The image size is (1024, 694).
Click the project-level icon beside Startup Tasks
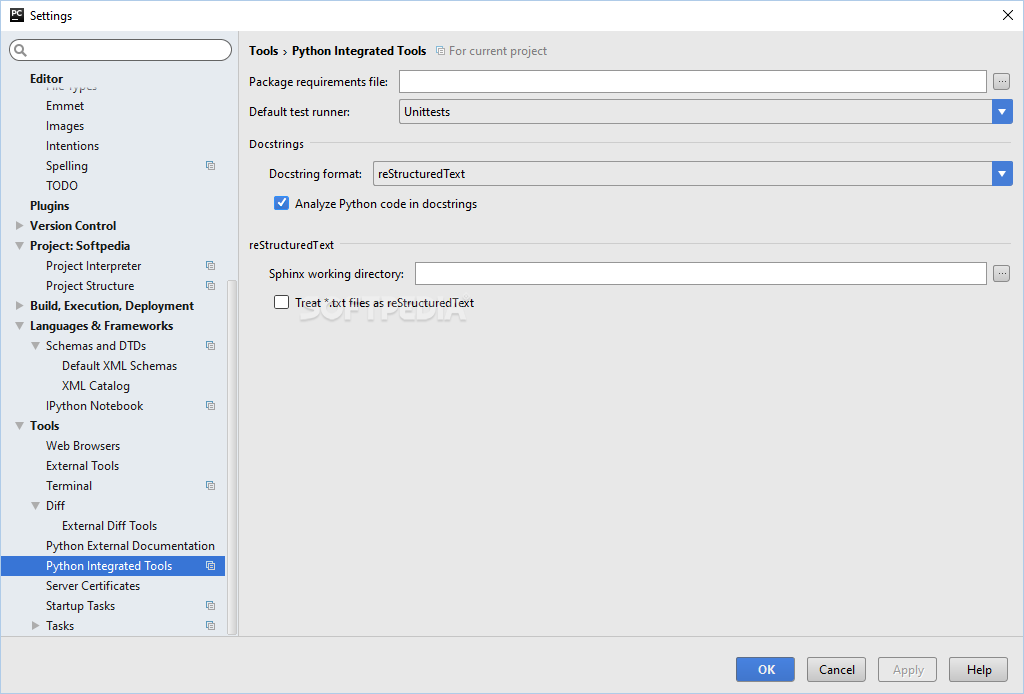click(210, 606)
